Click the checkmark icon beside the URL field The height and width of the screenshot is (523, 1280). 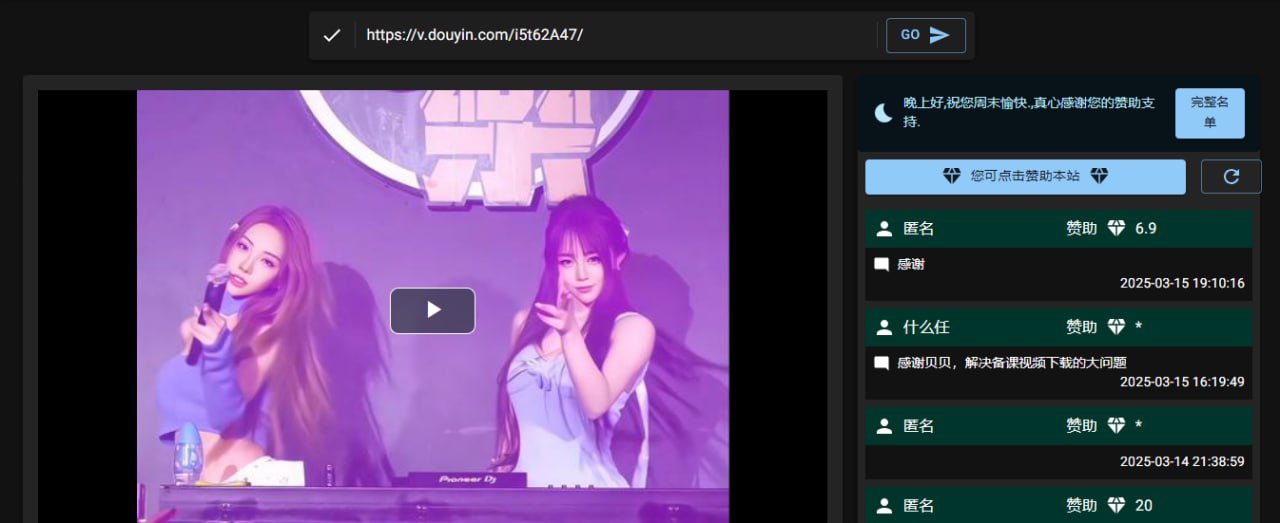332,35
